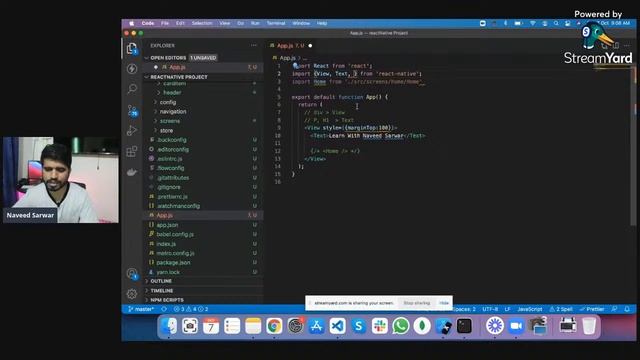Screen dimensions: 640x360
Task: Change JavaScript language mode
Action: (530, 309)
